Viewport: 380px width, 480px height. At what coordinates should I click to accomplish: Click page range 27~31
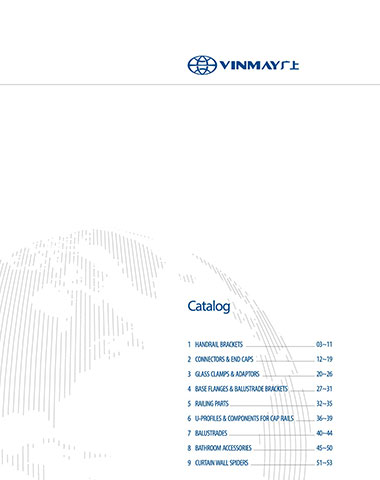coord(324,389)
